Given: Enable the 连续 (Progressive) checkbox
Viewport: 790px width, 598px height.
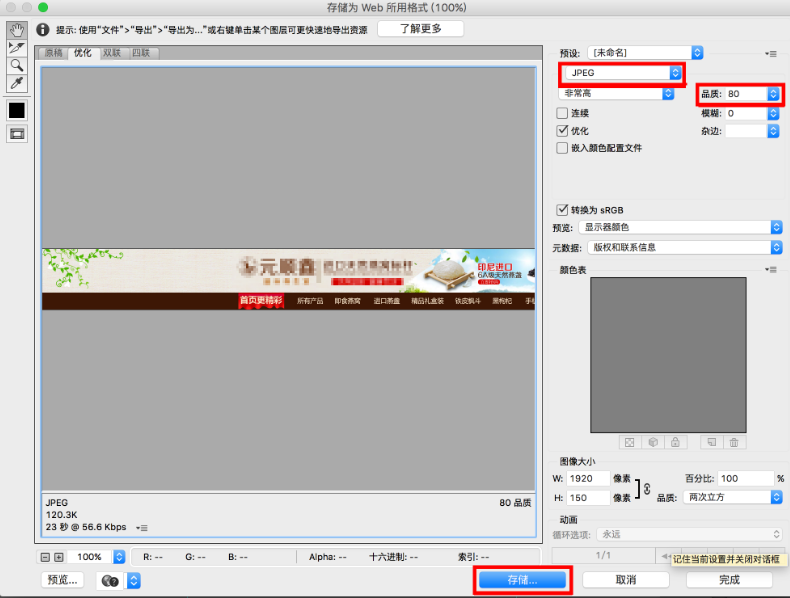Looking at the screenshot, I should 562,113.
